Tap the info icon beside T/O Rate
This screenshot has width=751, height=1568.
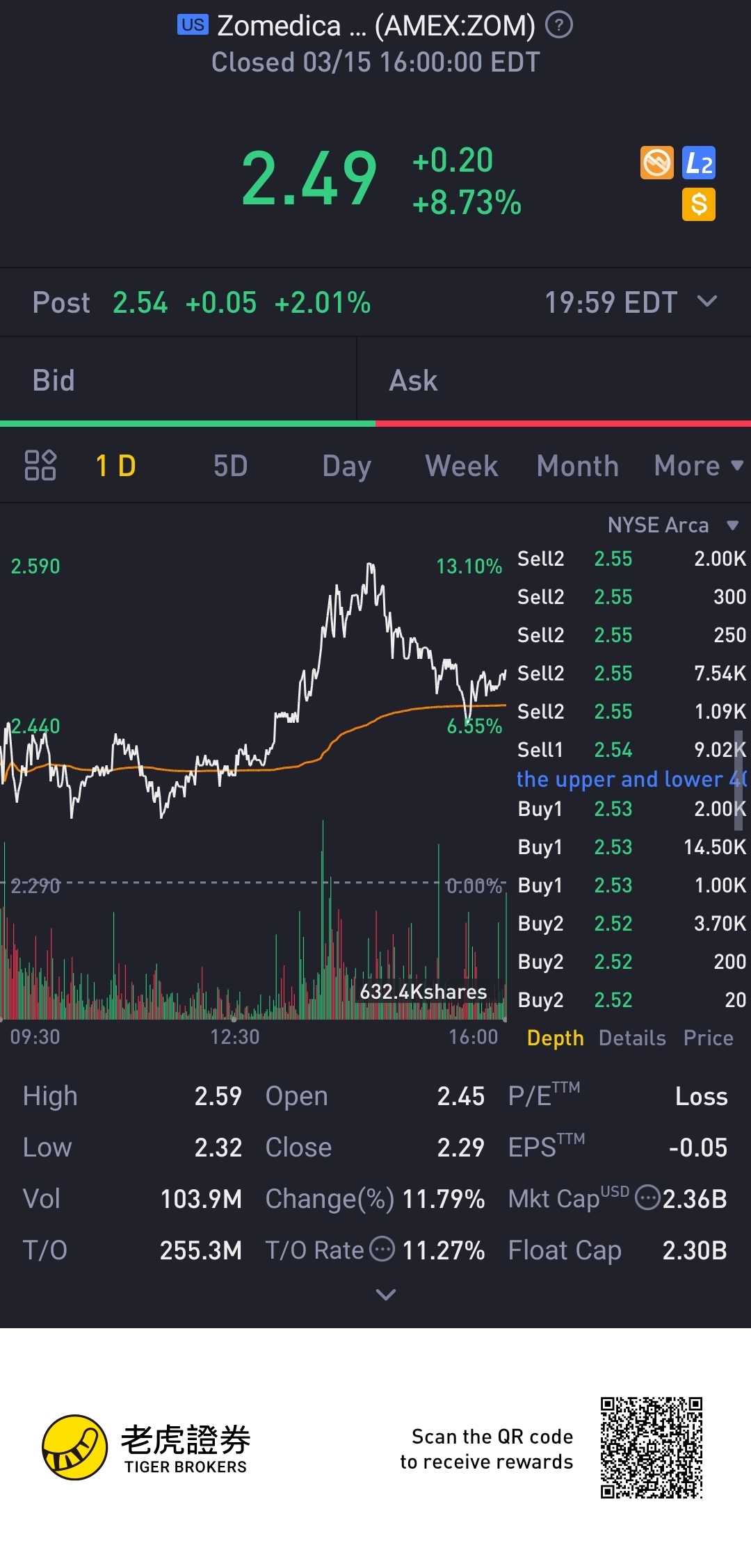[x=382, y=1249]
